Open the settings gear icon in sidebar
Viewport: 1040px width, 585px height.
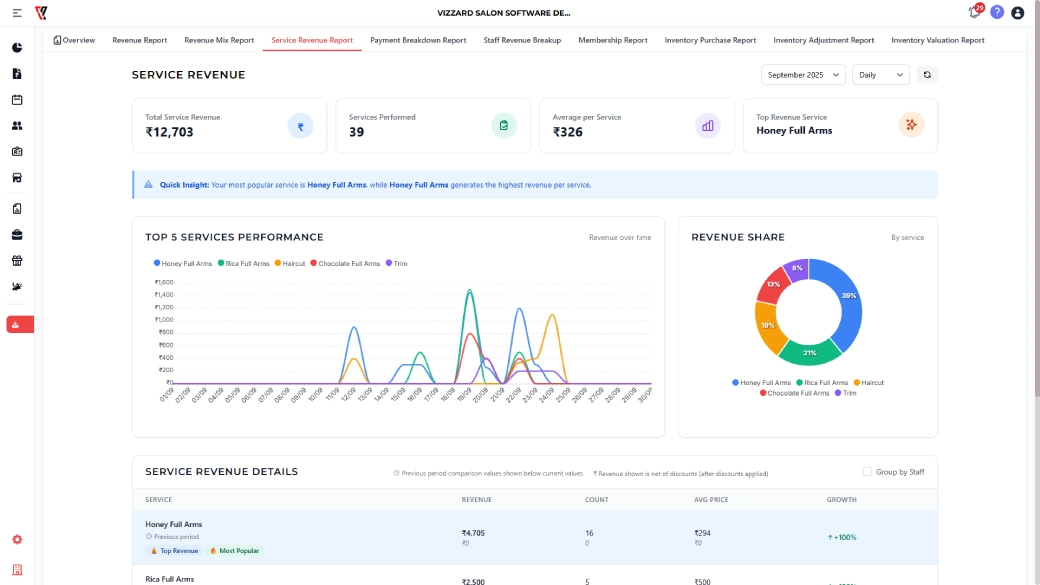coord(17,539)
